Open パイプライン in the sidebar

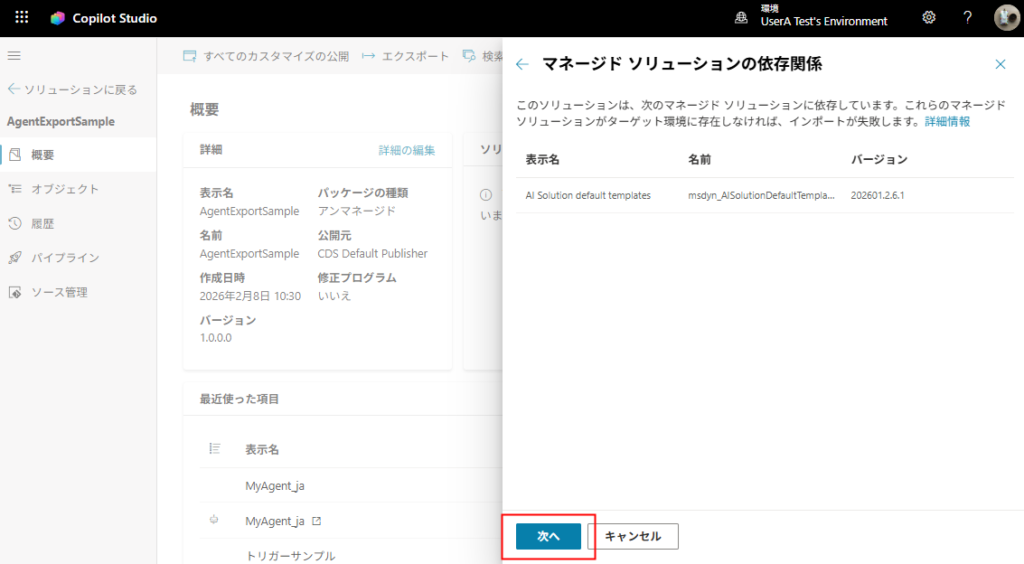64,258
